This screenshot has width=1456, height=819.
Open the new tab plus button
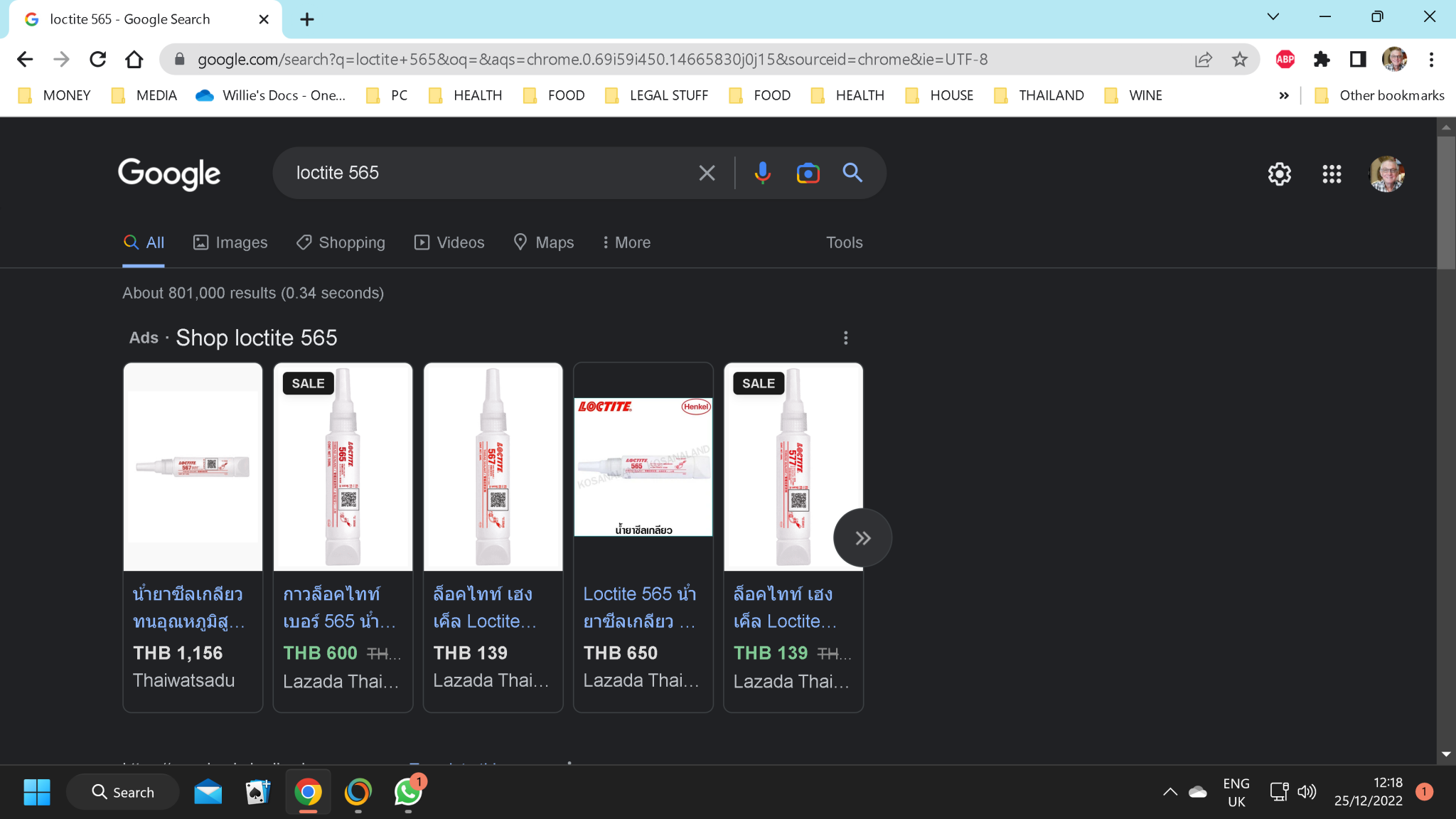click(x=307, y=19)
